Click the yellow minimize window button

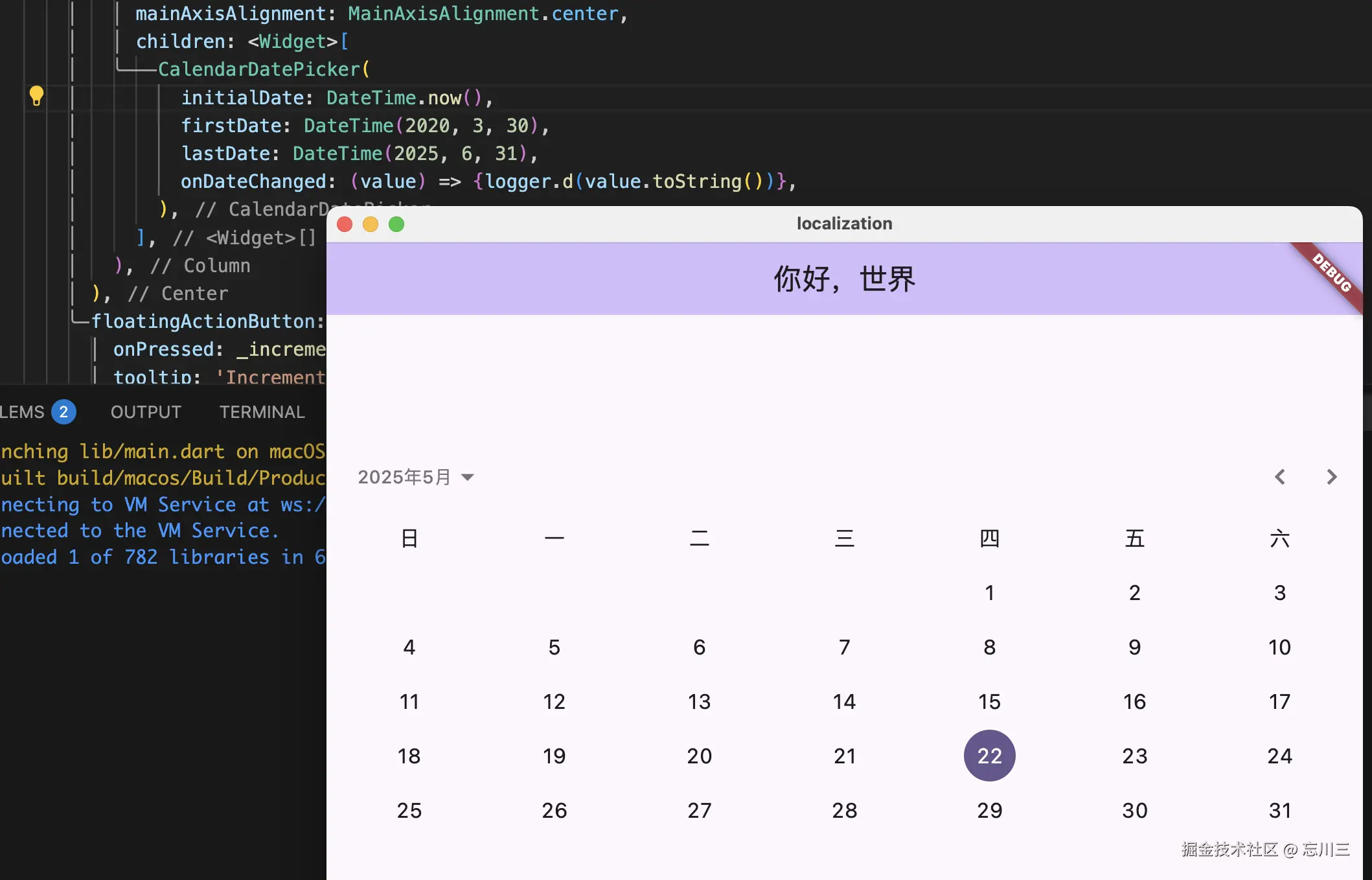(371, 224)
